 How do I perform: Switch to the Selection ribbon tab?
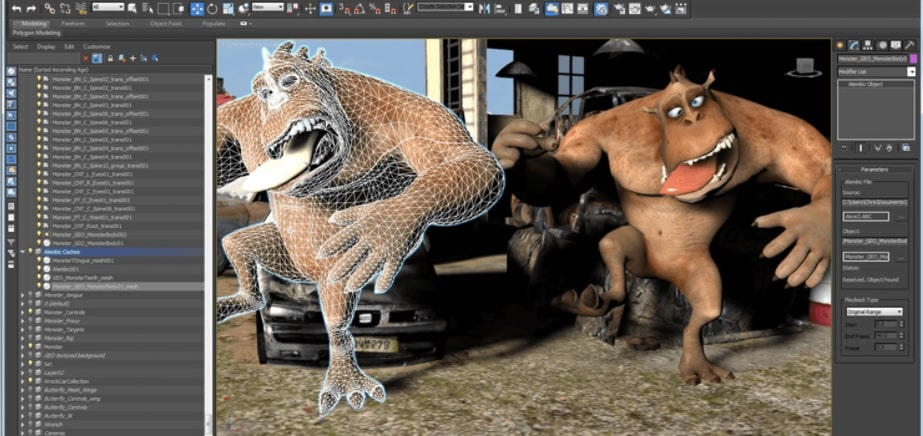pos(117,24)
